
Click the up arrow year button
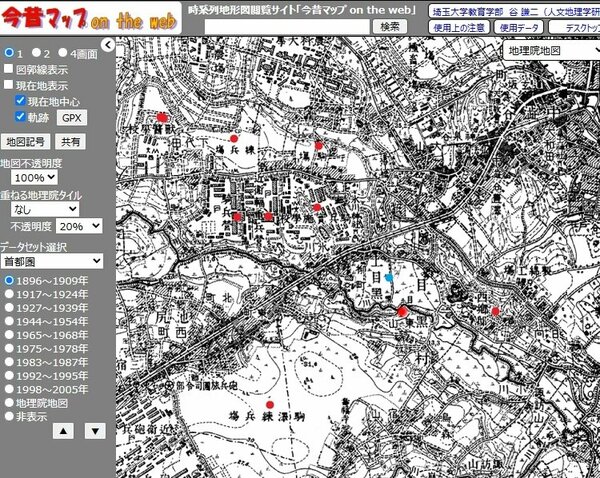[x=64, y=431]
